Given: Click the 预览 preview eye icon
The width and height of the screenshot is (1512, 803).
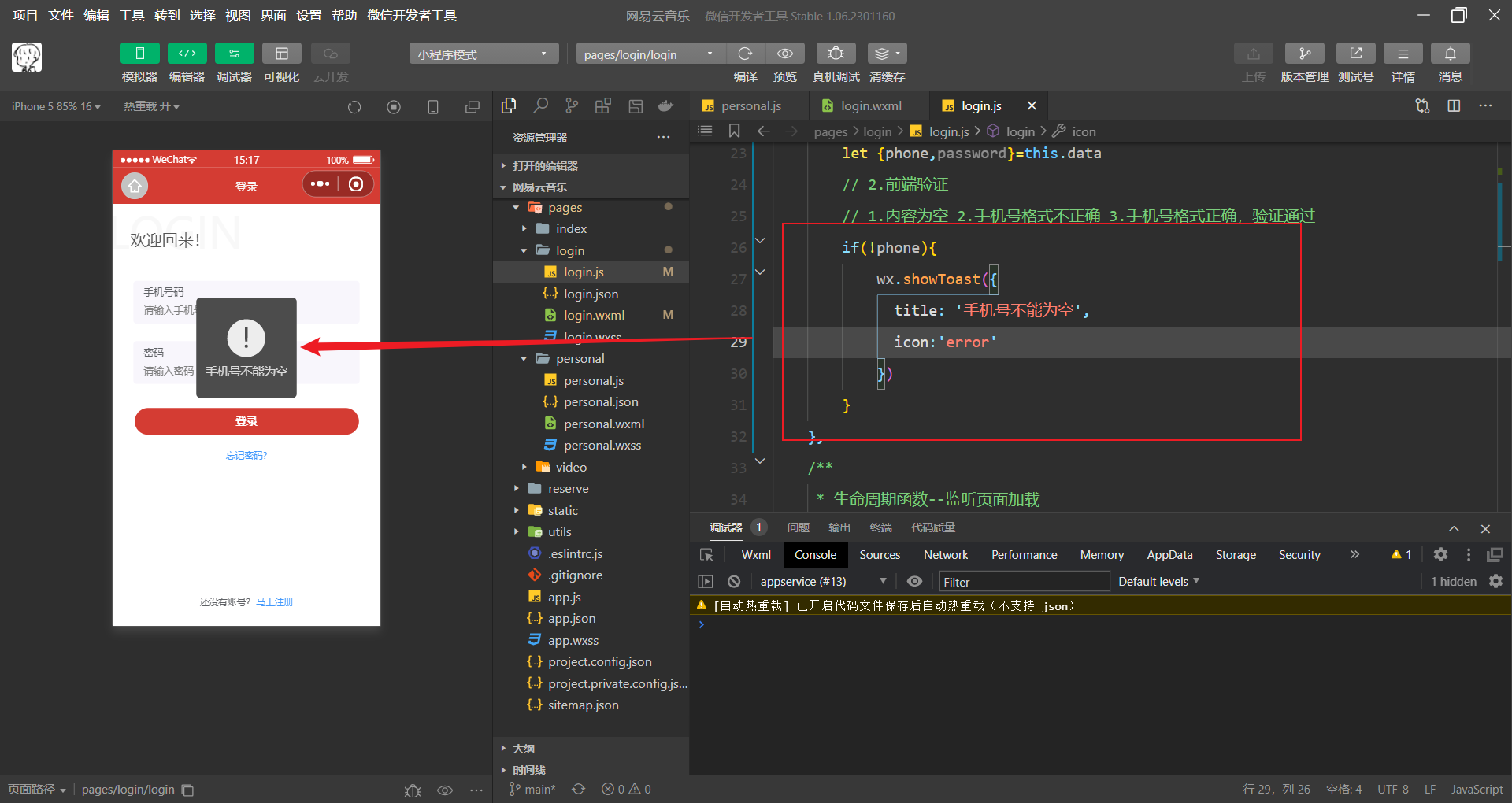Looking at the screenshot, I should pos(785,54).
